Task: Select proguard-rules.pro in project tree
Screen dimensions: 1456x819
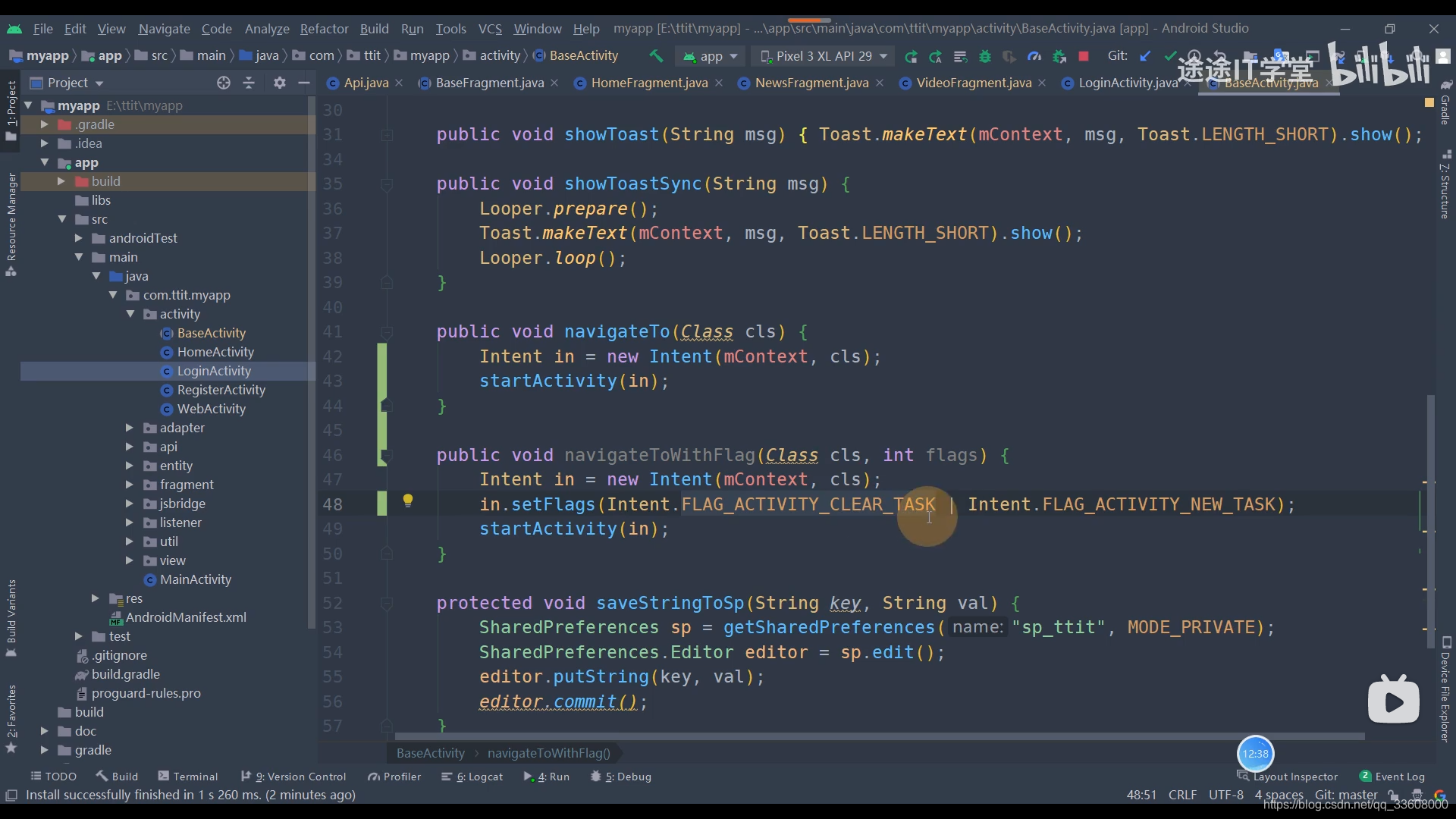Action: [x=146, y=693]
